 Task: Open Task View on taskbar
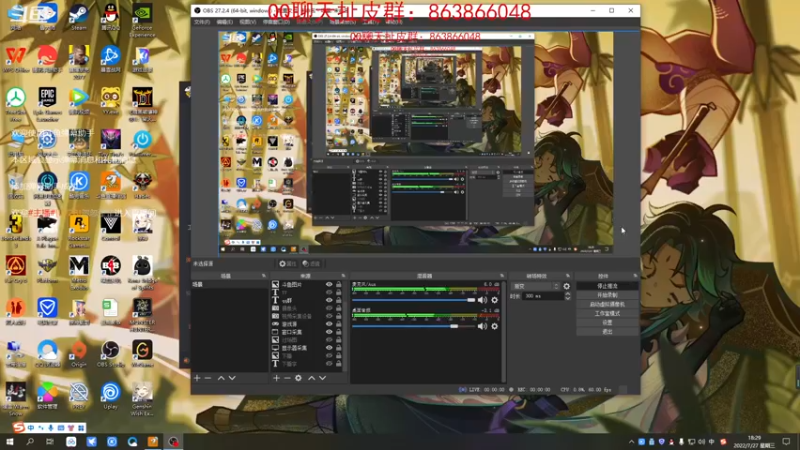pos(49,441)
